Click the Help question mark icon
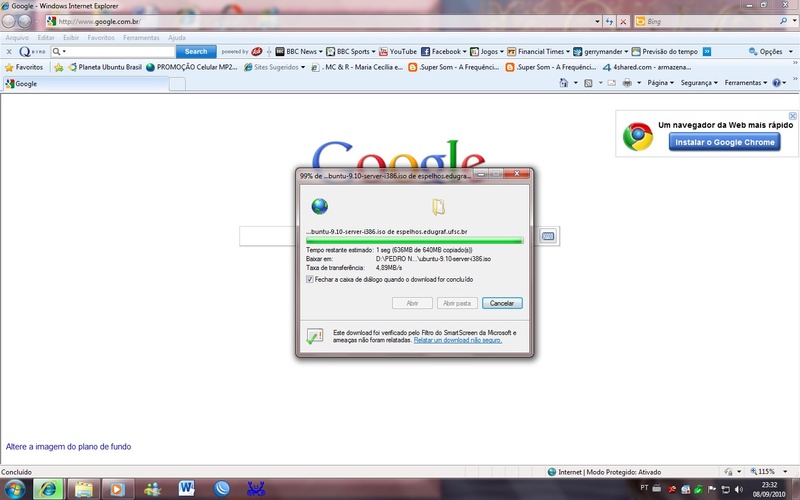Screen dimensions: 800x500 point(777,83)
